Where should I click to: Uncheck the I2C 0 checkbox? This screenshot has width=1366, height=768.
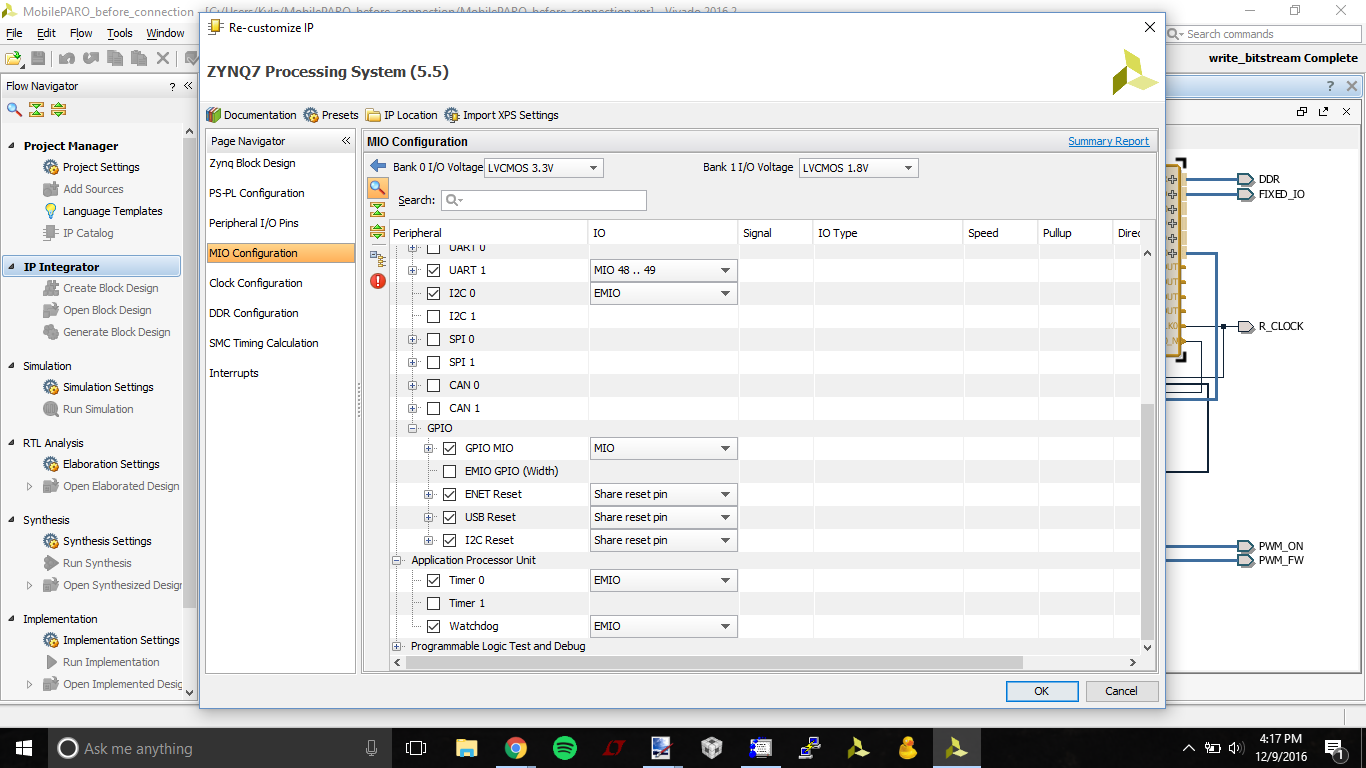tap(434, 293)
